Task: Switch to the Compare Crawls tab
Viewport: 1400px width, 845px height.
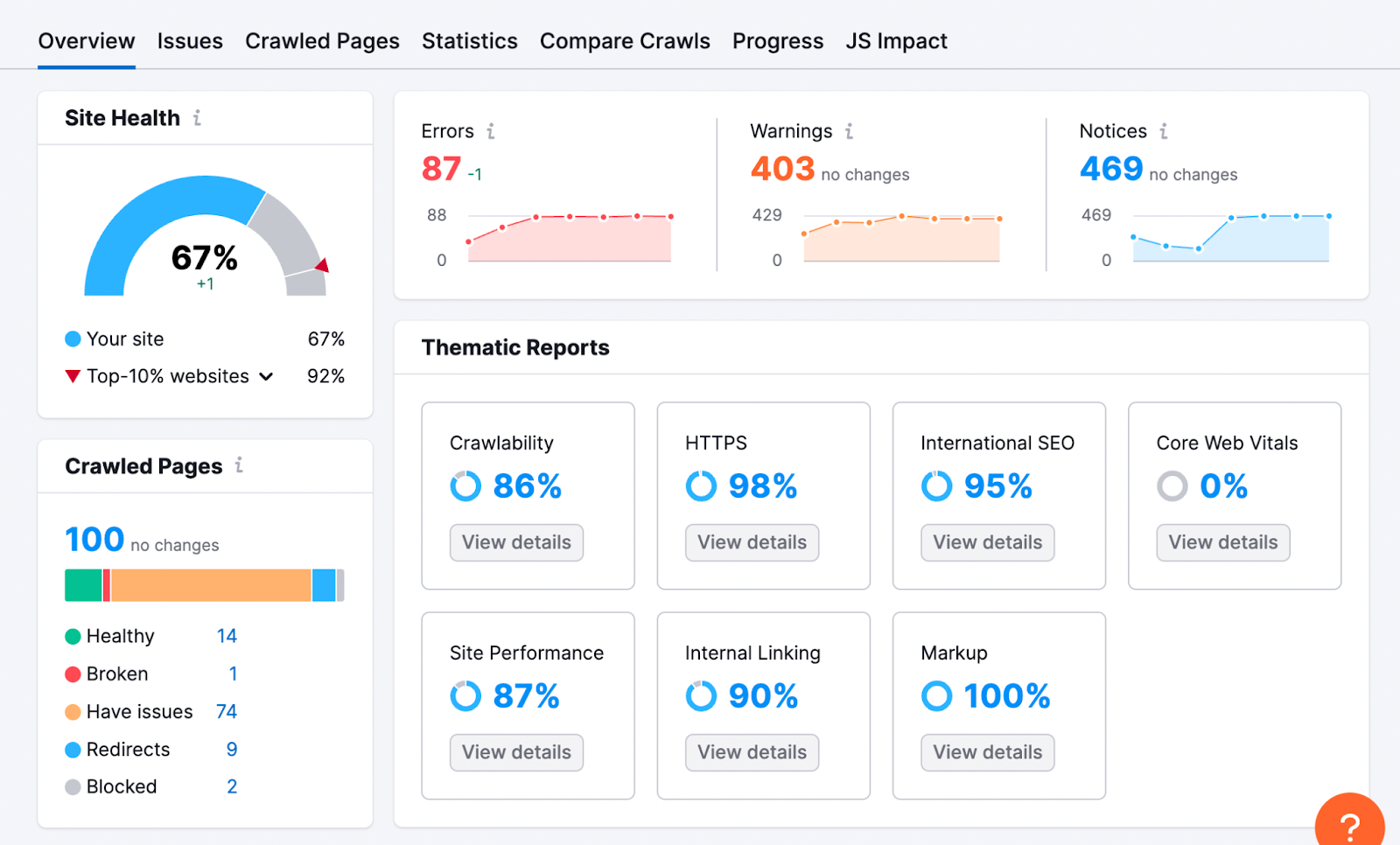Action: click(625, 40)
